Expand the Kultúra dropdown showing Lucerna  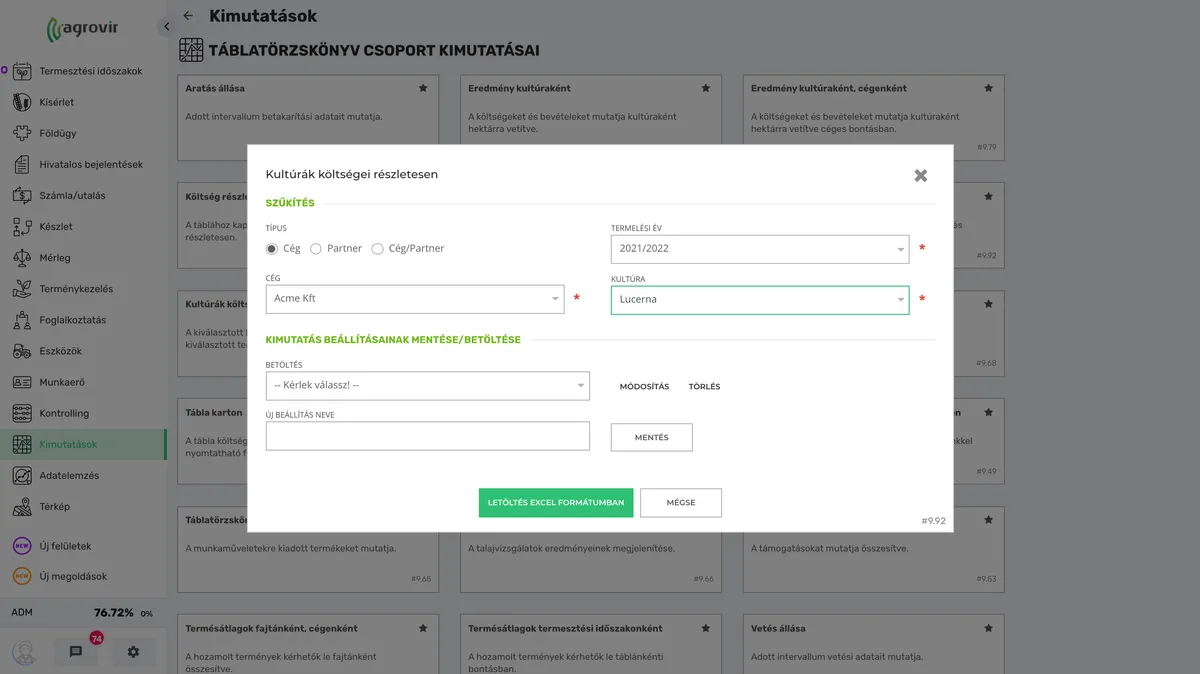(x=759, y=300)
